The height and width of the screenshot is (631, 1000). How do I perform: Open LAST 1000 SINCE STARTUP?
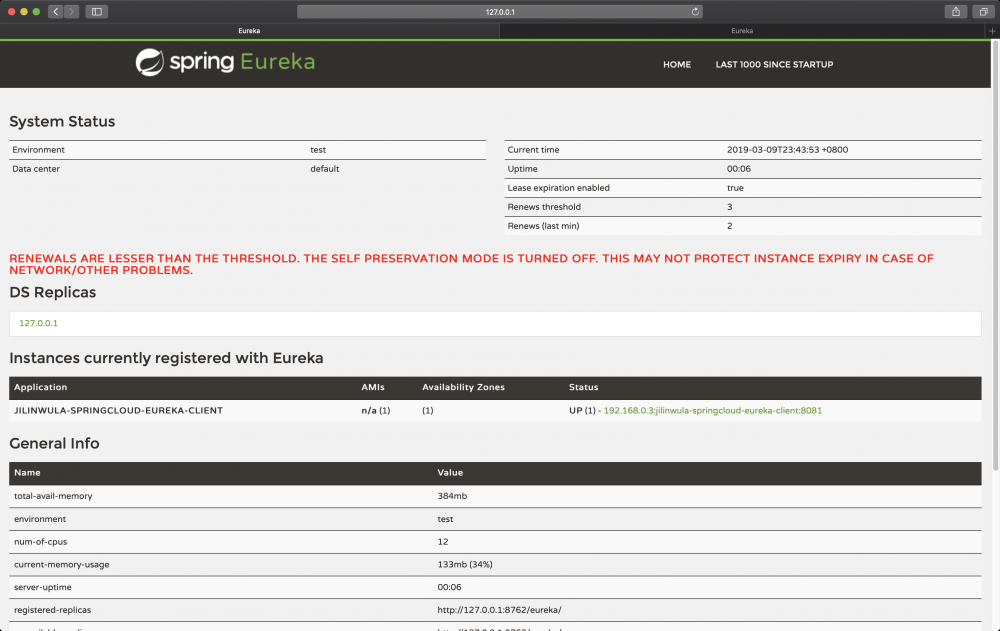tap(775, 64)
